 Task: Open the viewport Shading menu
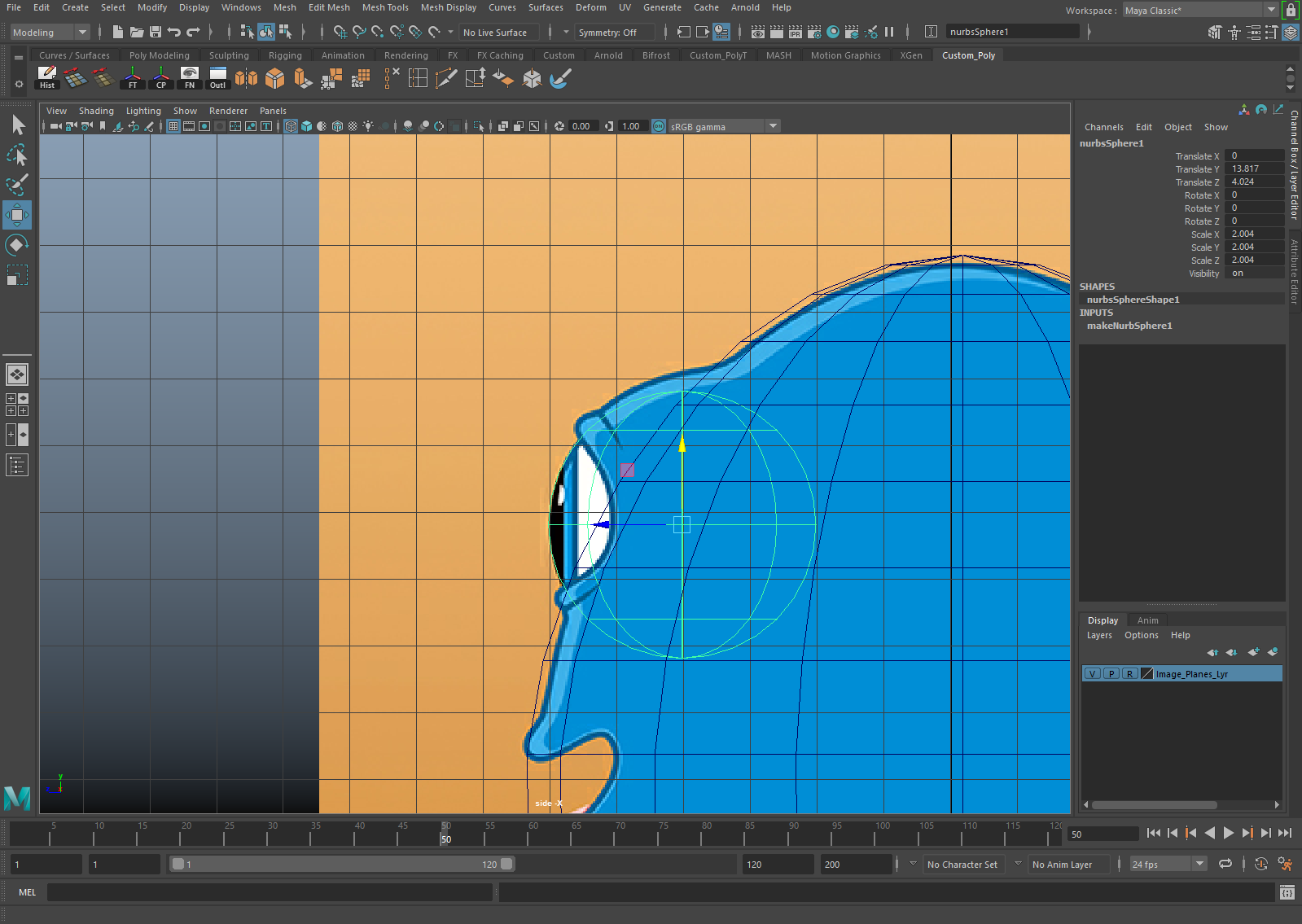coord(96,111)
